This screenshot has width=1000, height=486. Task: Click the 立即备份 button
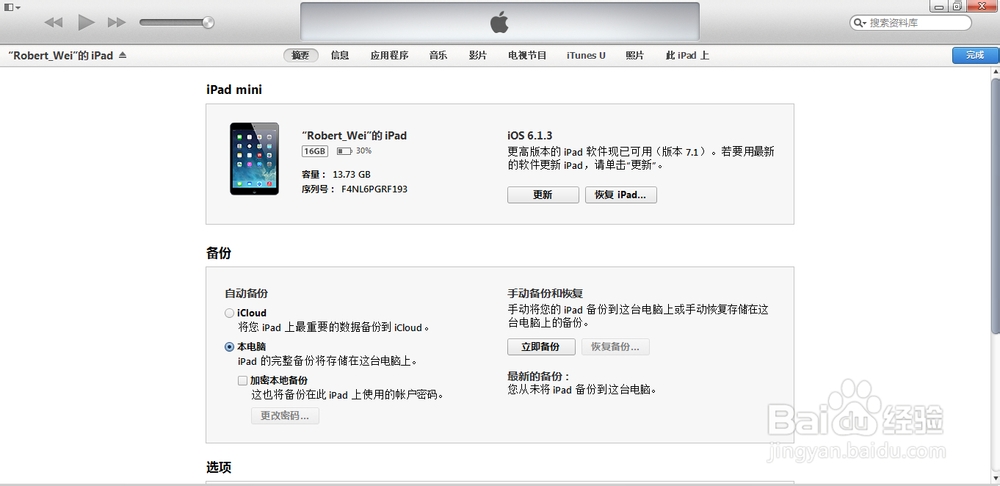tap(541, 347)
